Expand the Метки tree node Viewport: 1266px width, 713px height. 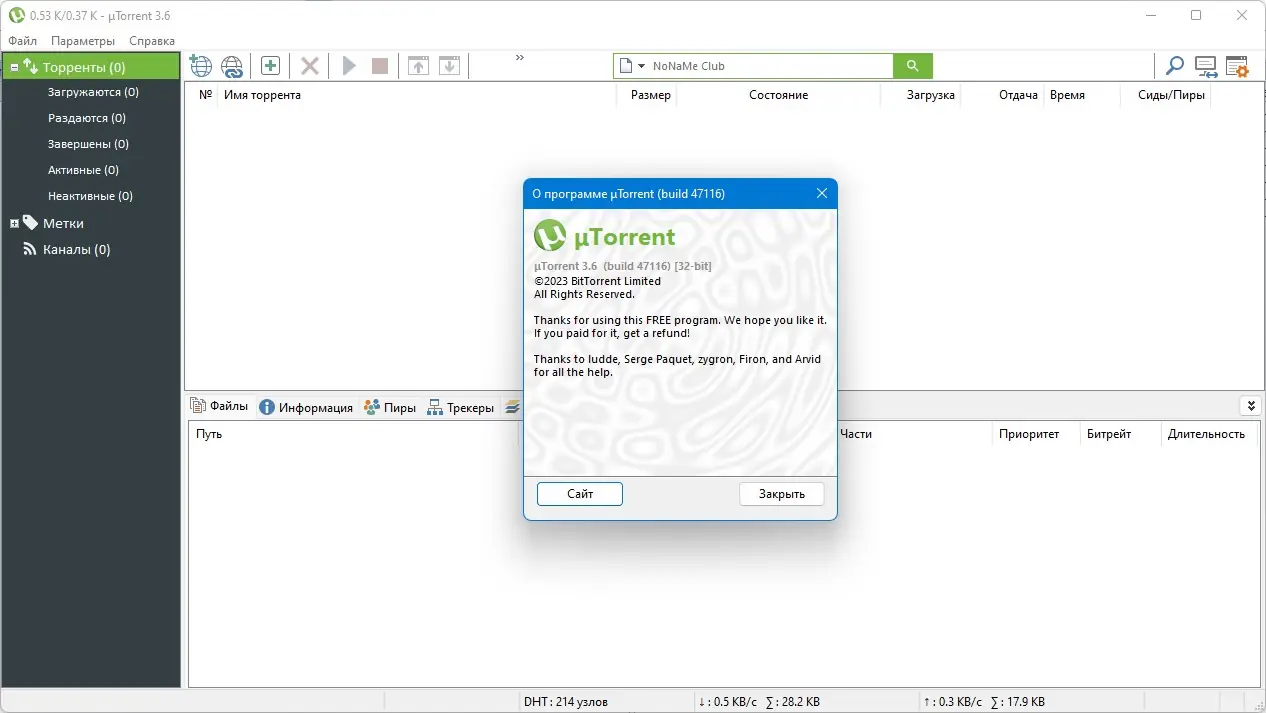coord(14,223)
